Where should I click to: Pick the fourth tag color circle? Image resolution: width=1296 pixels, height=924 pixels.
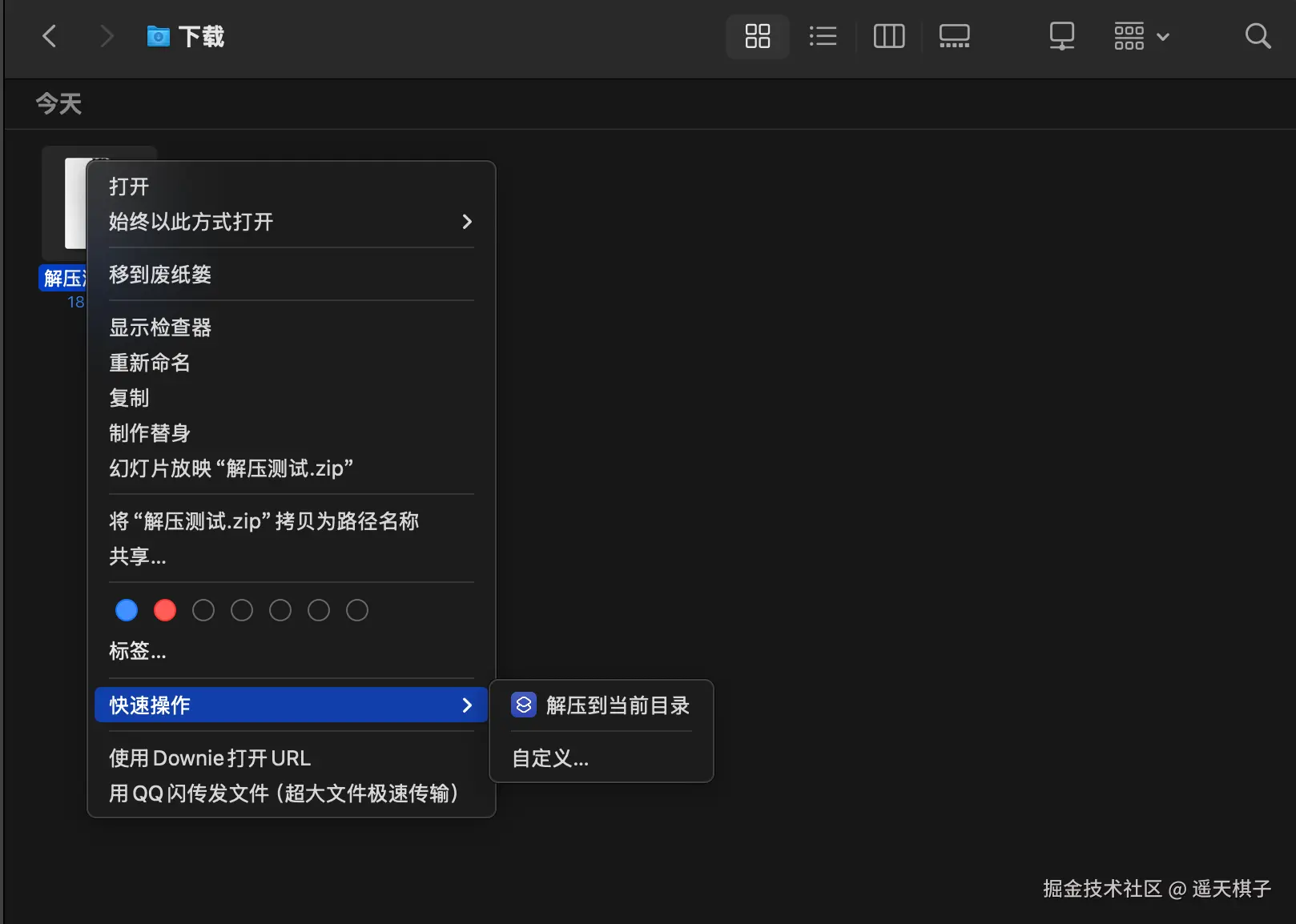tap(242, 610)
